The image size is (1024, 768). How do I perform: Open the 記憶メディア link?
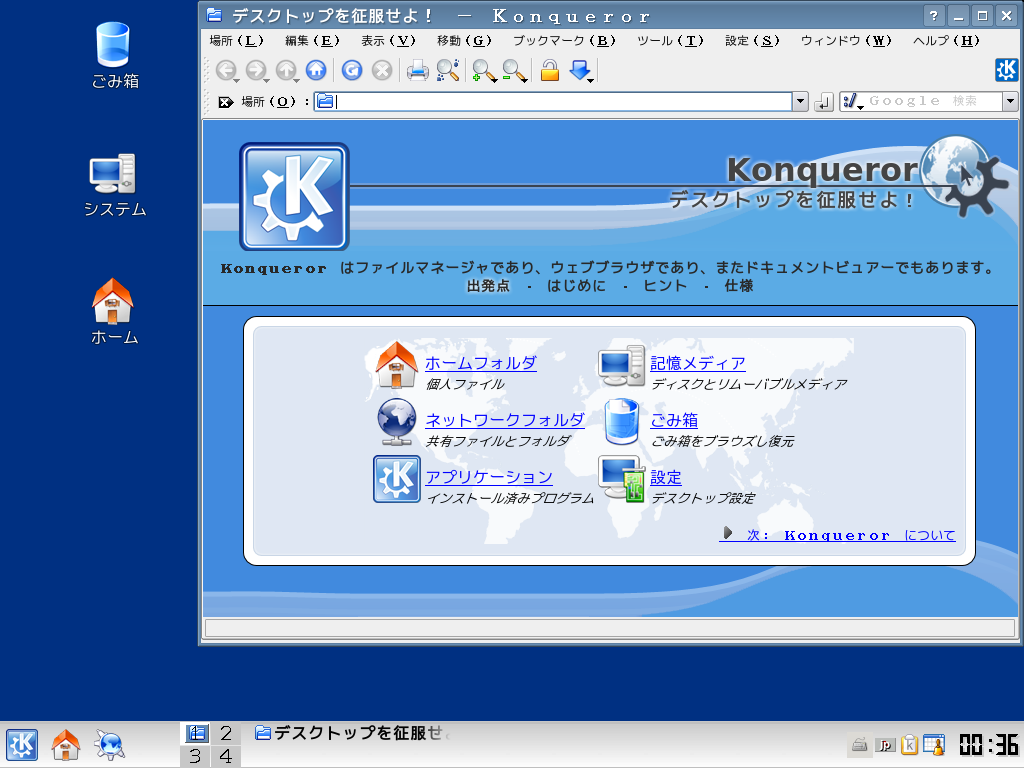pos(697,363)
